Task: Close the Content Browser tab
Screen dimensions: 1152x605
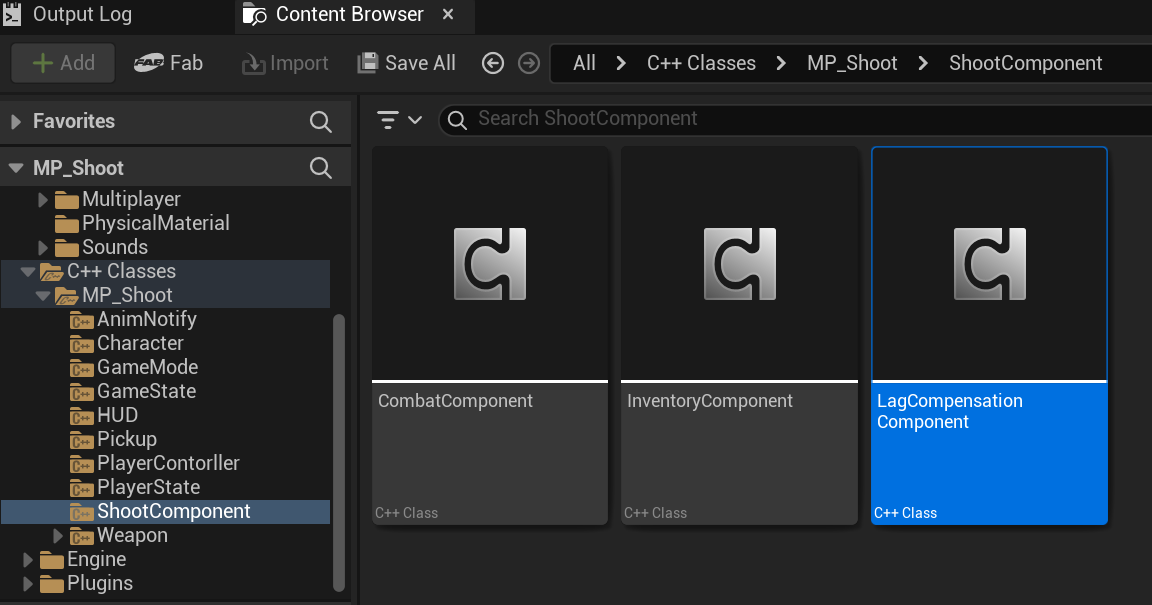Action: click(x=448, y=15)
